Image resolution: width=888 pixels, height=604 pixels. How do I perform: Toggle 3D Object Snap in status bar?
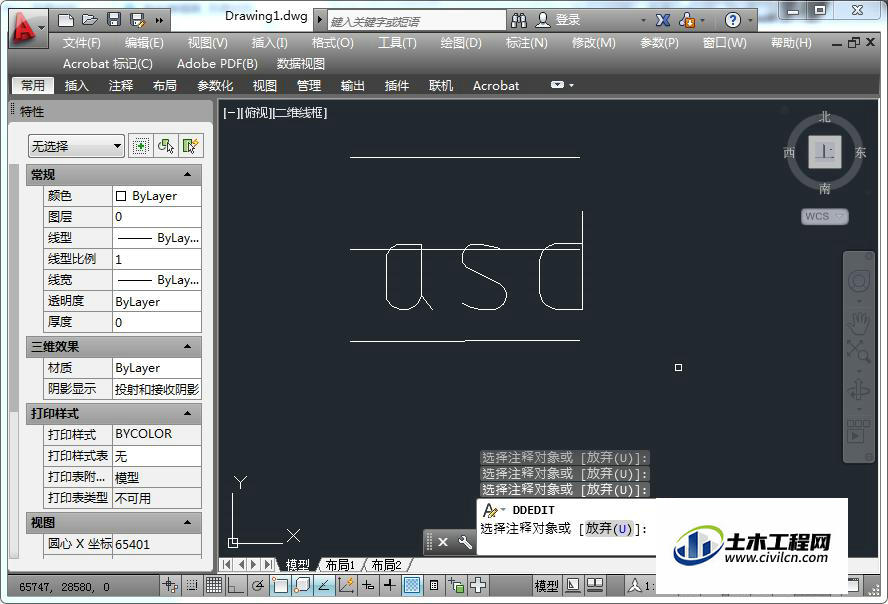[302, 586]
